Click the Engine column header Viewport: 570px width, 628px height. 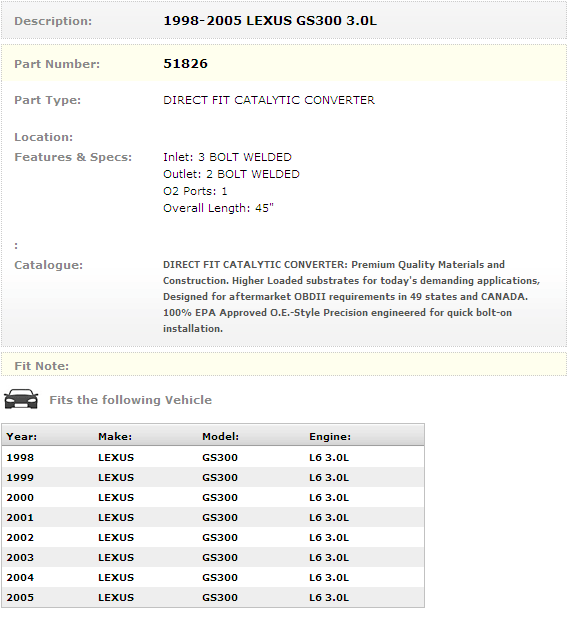pos(330,437)
